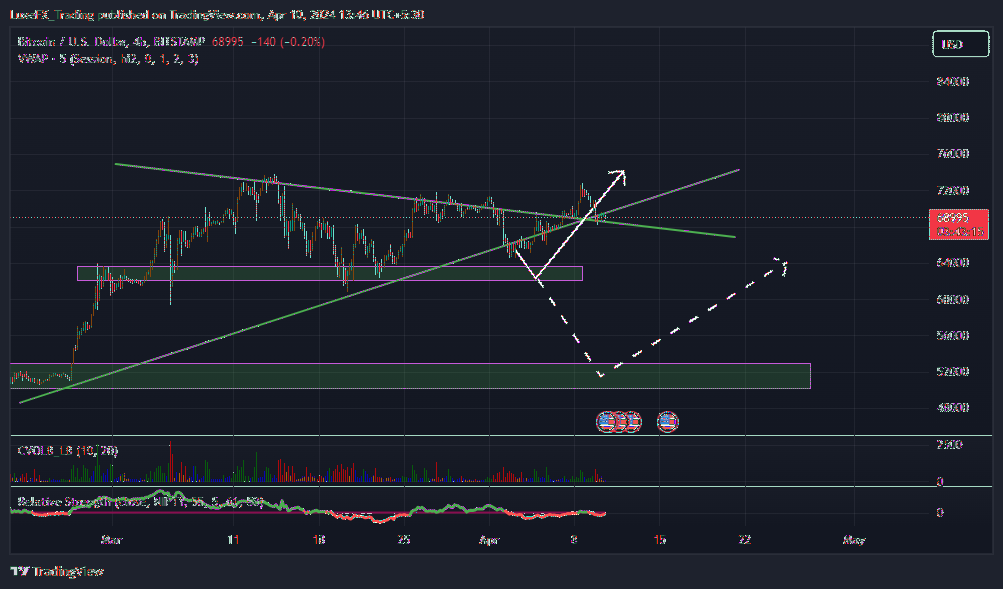
Task: Click the red 68995 current price tag
Action: pyautogui.click(x=958, y=224)
